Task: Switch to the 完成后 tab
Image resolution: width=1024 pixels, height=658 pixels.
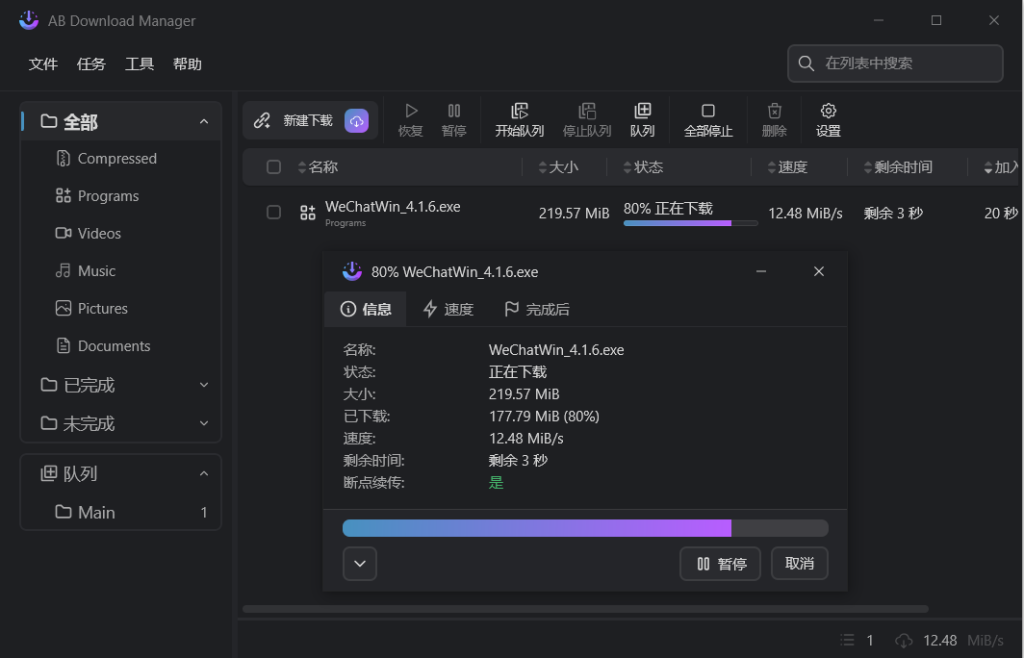Action: (x=537, y=309)
